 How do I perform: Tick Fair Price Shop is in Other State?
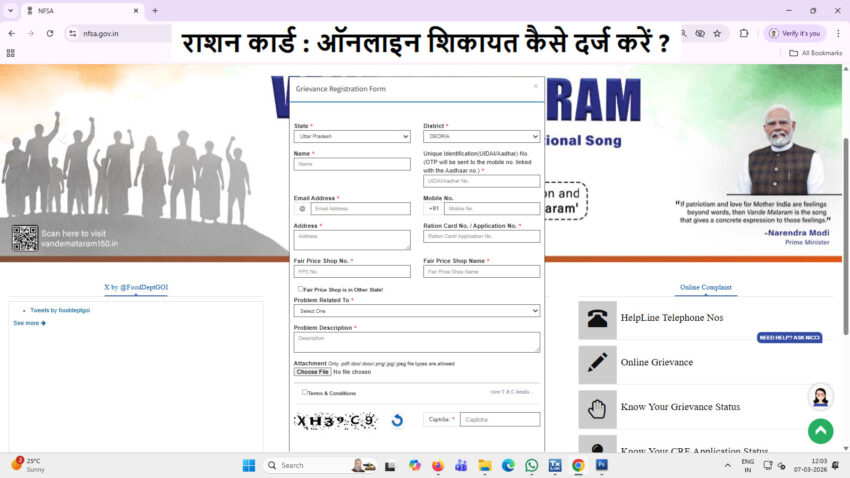tap(300, 289)
